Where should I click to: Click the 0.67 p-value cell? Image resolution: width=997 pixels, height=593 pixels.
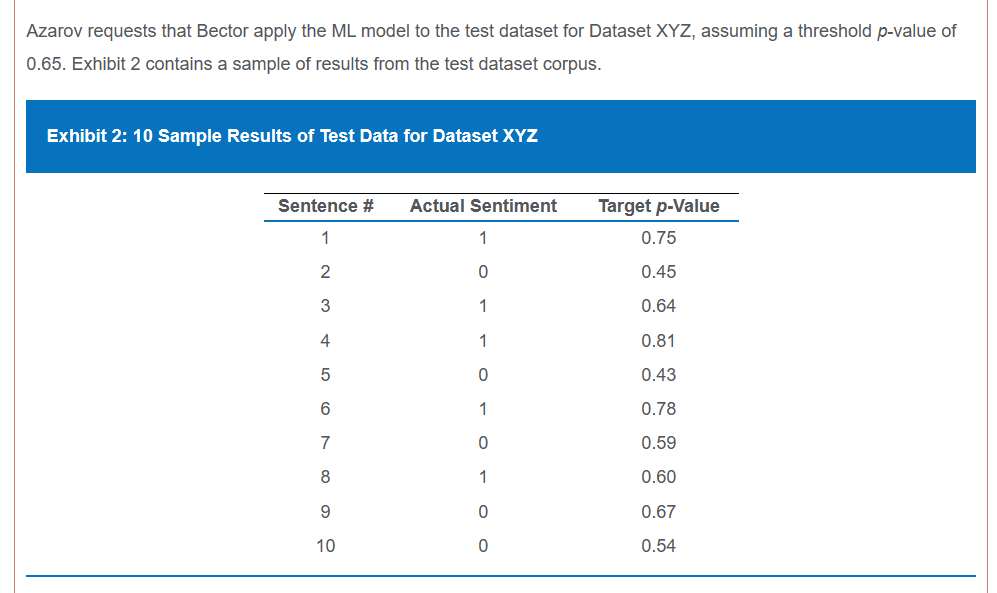(x=658, y=512)
